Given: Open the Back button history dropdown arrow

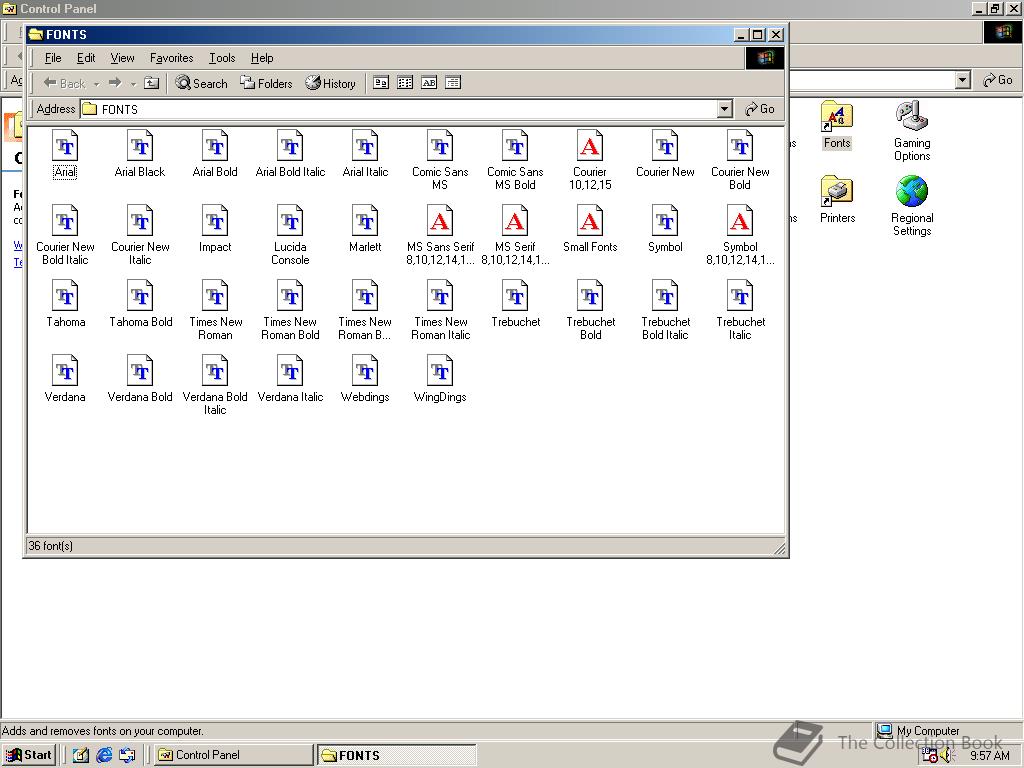Looking at the screenshot, I should pyautogui.click(x=97, y=84).
